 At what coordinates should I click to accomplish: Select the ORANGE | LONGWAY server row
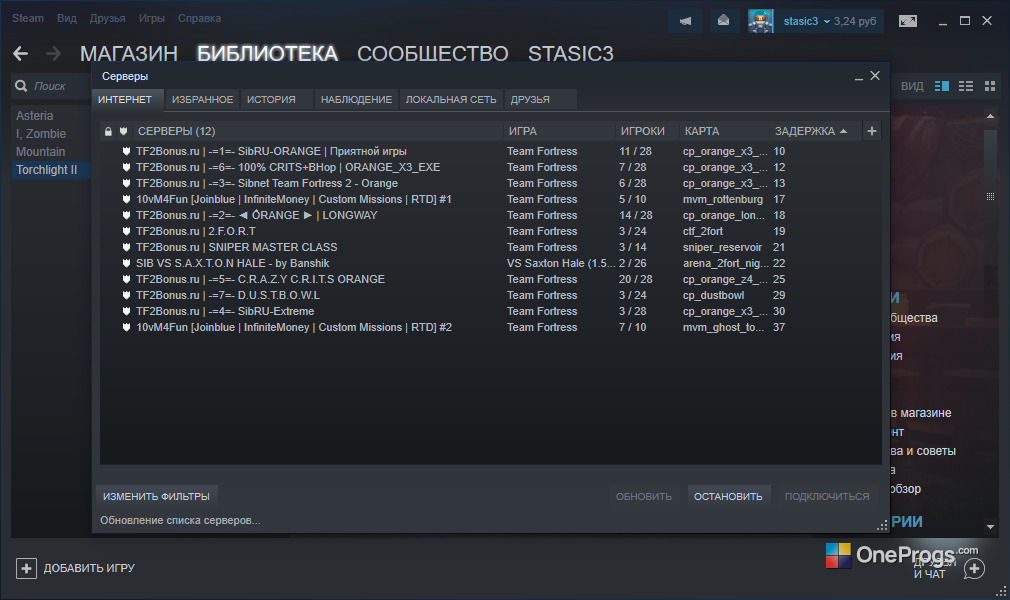coord(491,215)
